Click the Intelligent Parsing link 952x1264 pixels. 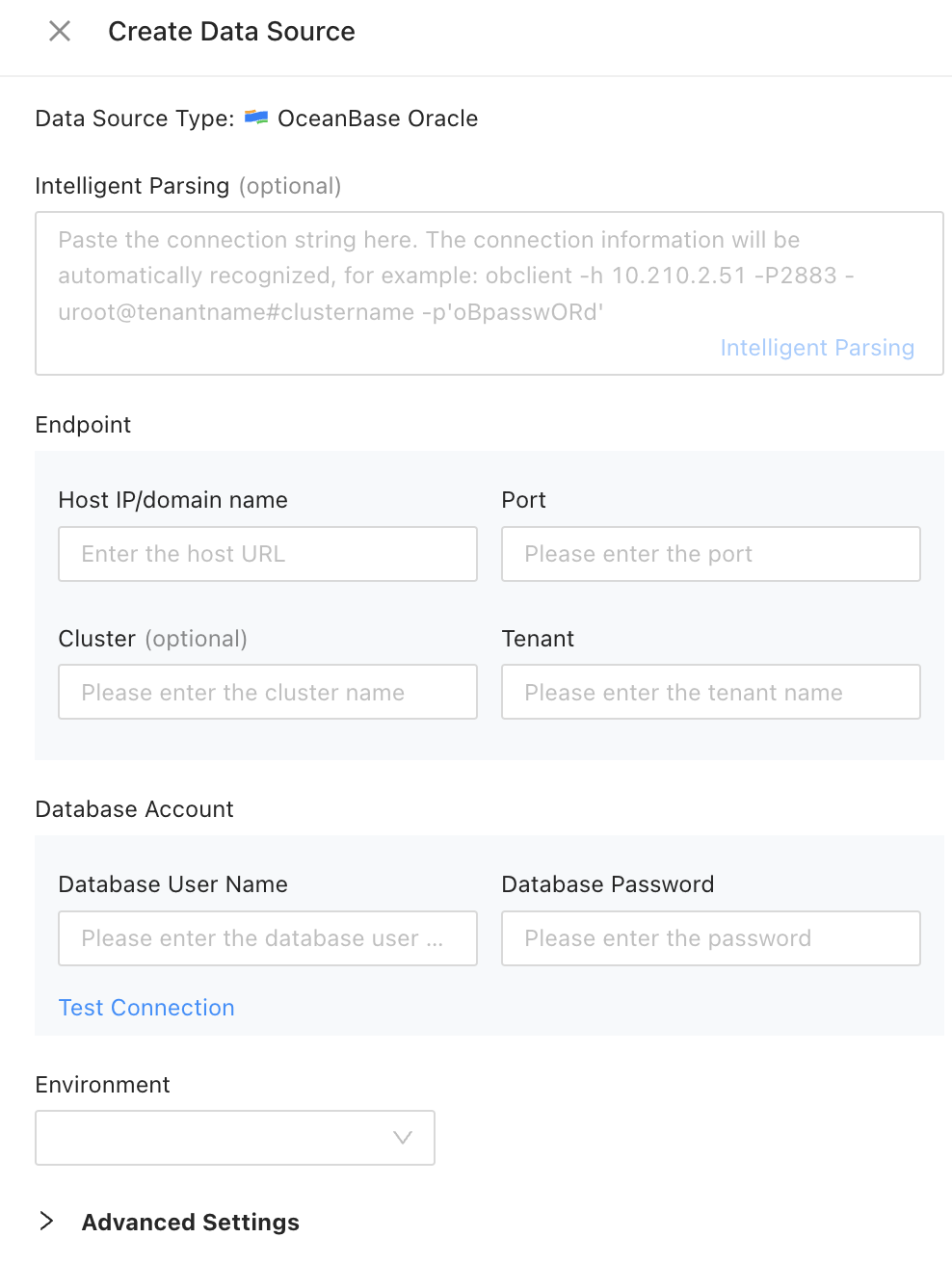(x=816, y=347)
